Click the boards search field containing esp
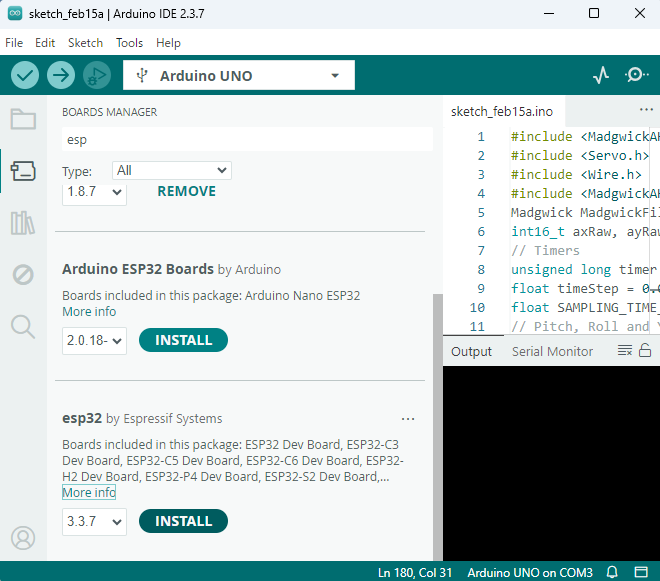This screenshot has width=660, height=581. click(247, 140)
